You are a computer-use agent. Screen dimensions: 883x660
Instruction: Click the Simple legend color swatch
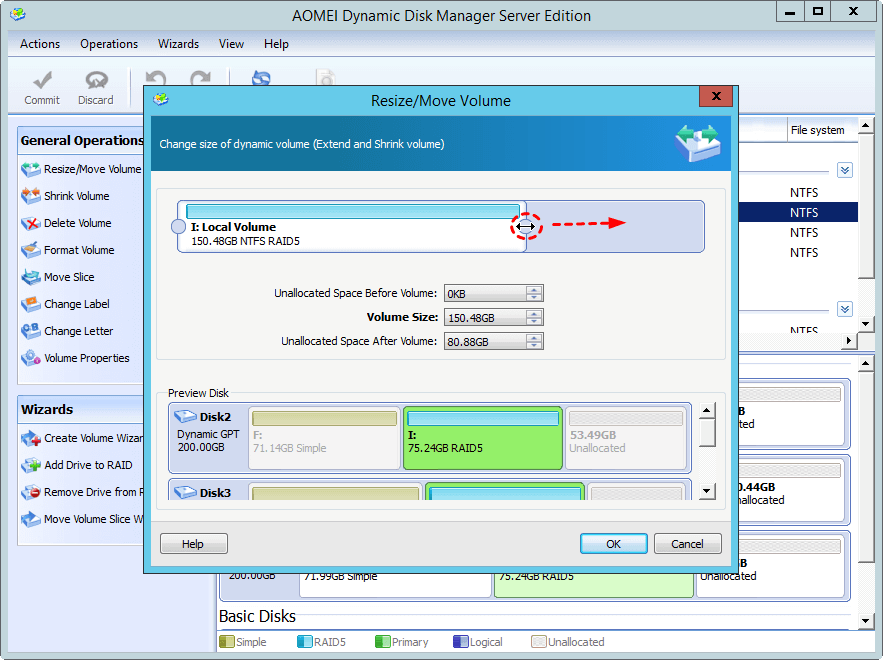pyautogui.click(x=226, y=642)
